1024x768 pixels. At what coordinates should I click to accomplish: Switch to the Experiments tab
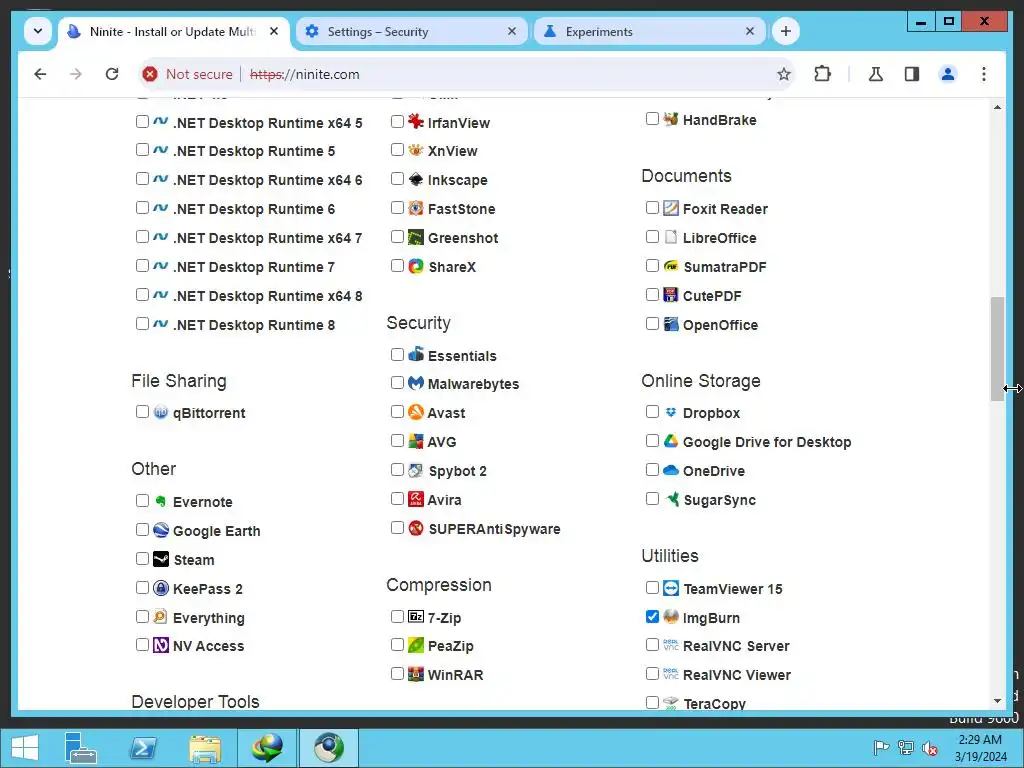tap(649, 31)
